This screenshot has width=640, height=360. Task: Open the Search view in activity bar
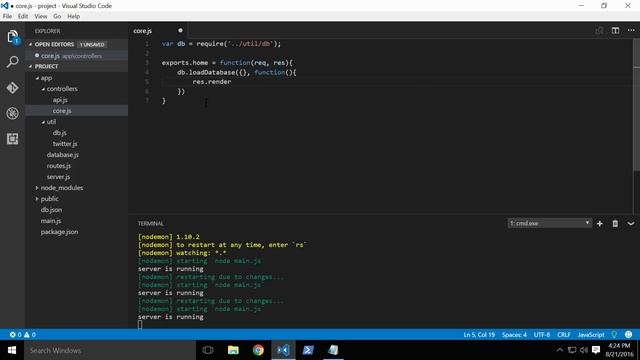pos(13,62)
